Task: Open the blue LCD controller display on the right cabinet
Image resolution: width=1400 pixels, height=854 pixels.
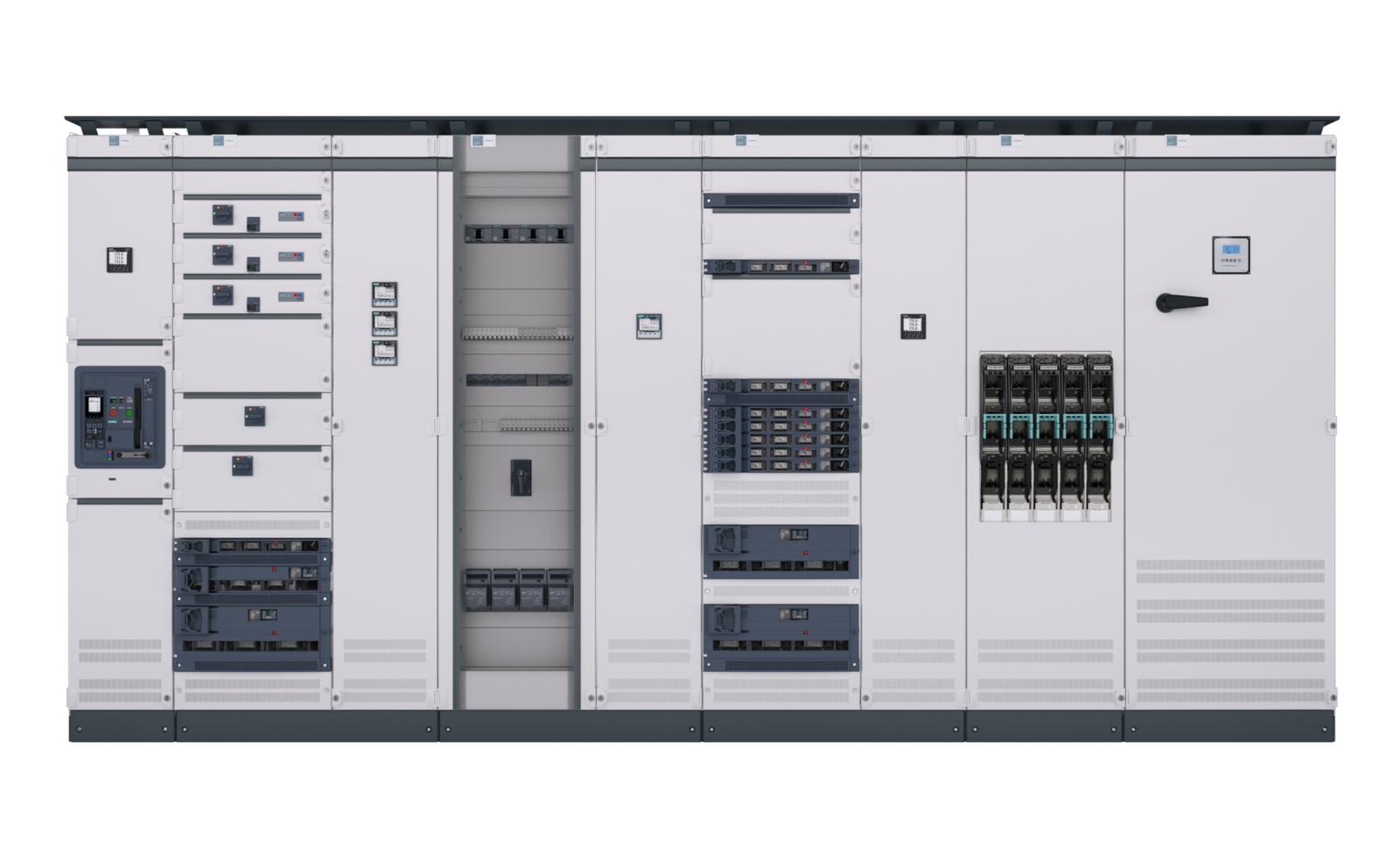Action: tap(1231, 249)
